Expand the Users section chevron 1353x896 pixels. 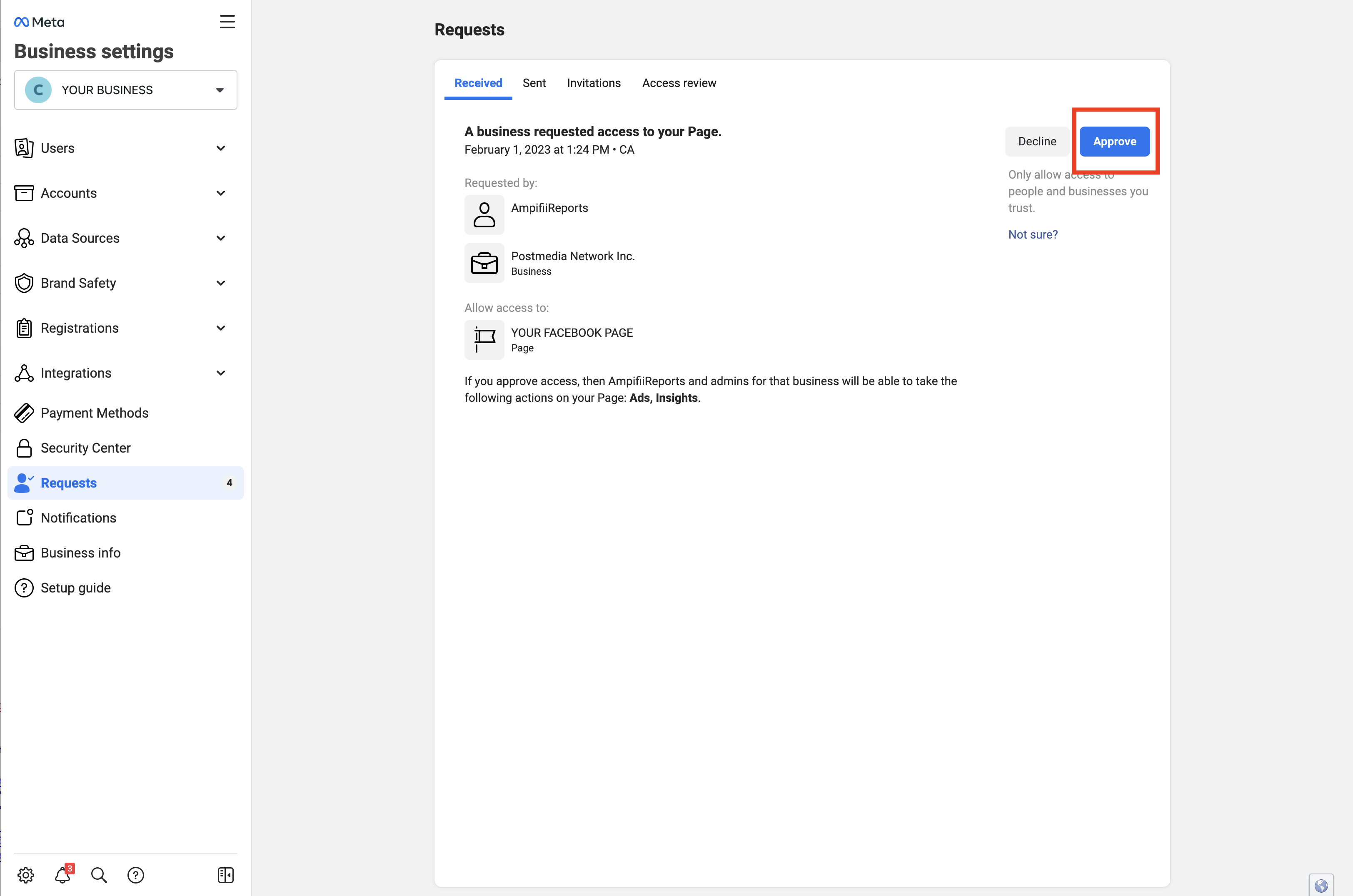[x=221, y=148]
